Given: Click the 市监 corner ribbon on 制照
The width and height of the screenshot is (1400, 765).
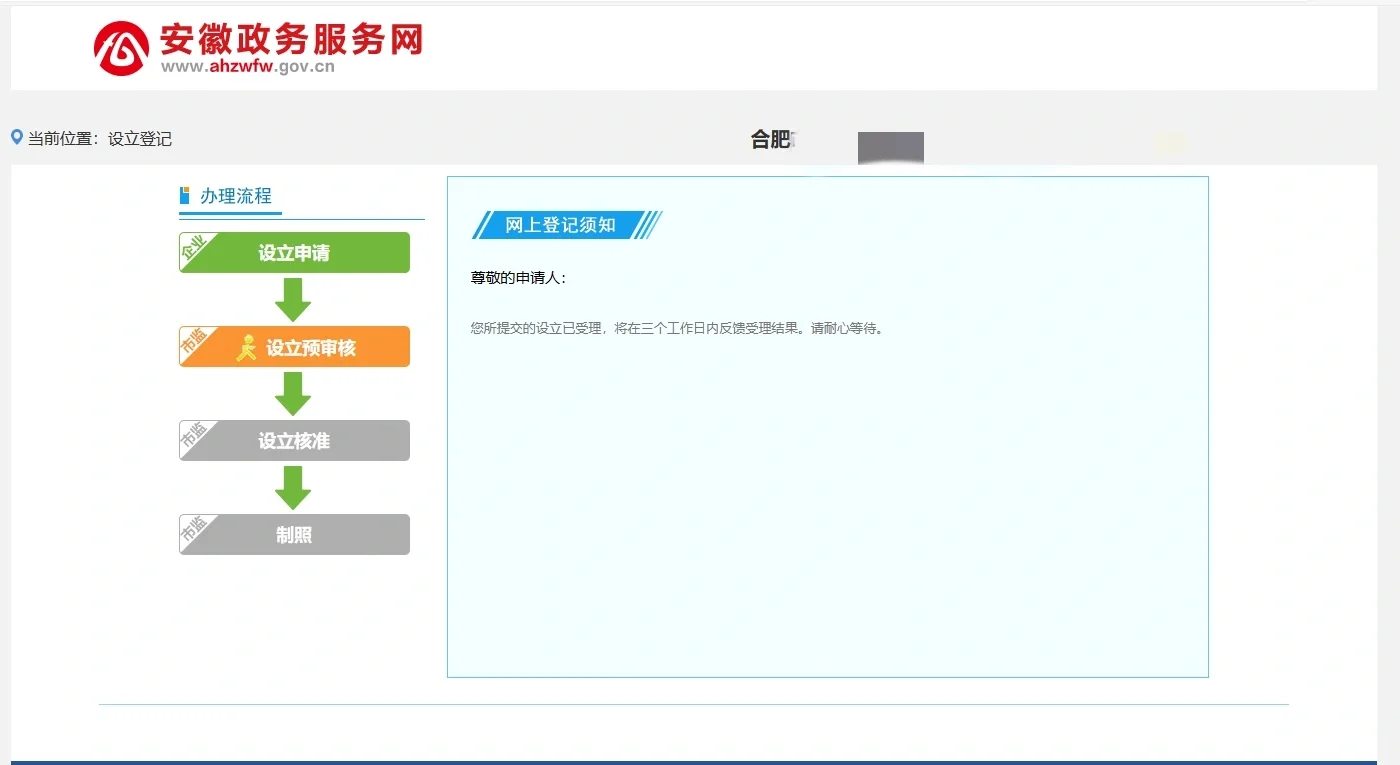Looking at the screenshot, I should [191, 528].
